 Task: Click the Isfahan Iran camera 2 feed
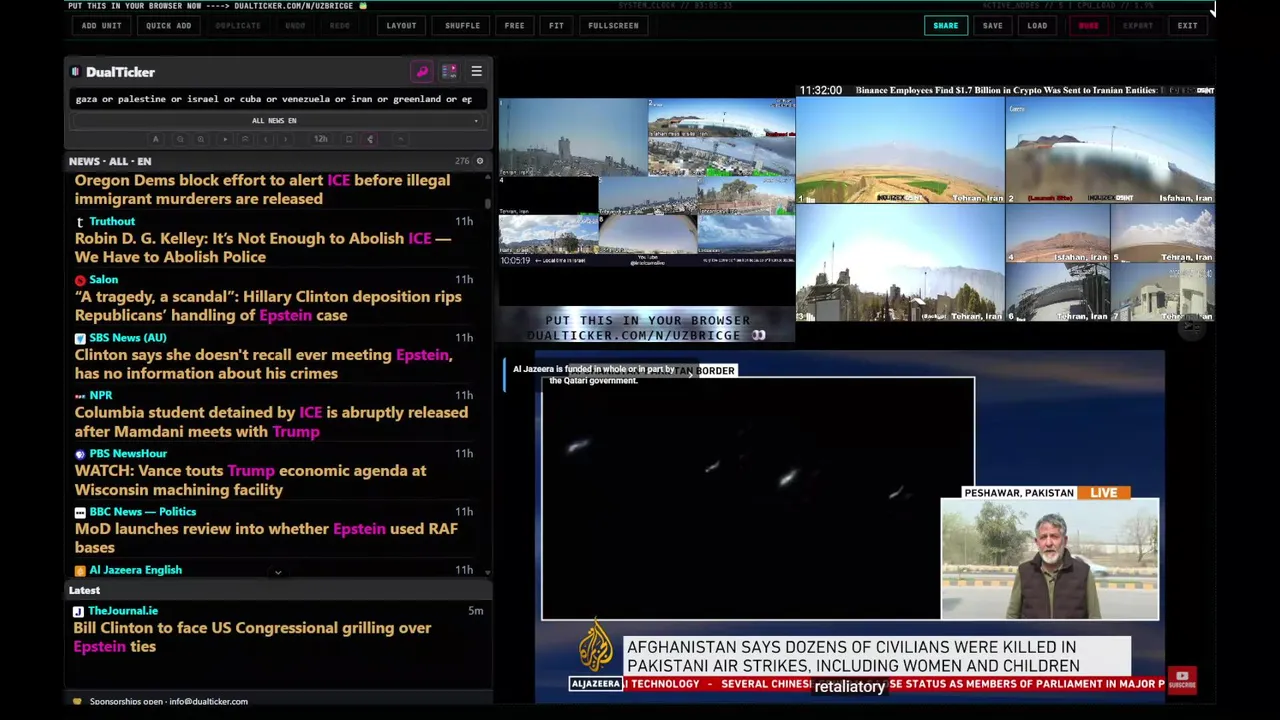(x=1110, y=150)
